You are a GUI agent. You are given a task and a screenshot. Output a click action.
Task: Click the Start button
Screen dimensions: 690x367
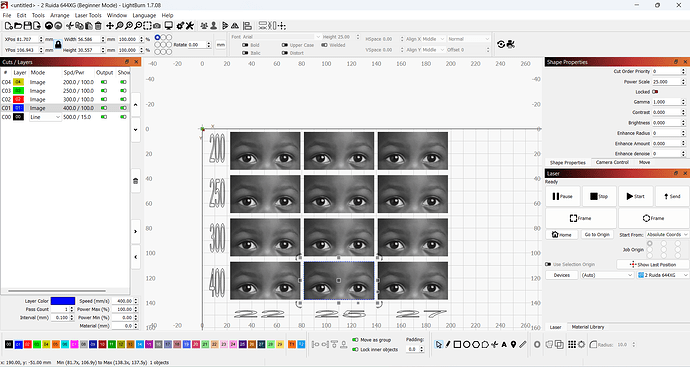point(635,196)
